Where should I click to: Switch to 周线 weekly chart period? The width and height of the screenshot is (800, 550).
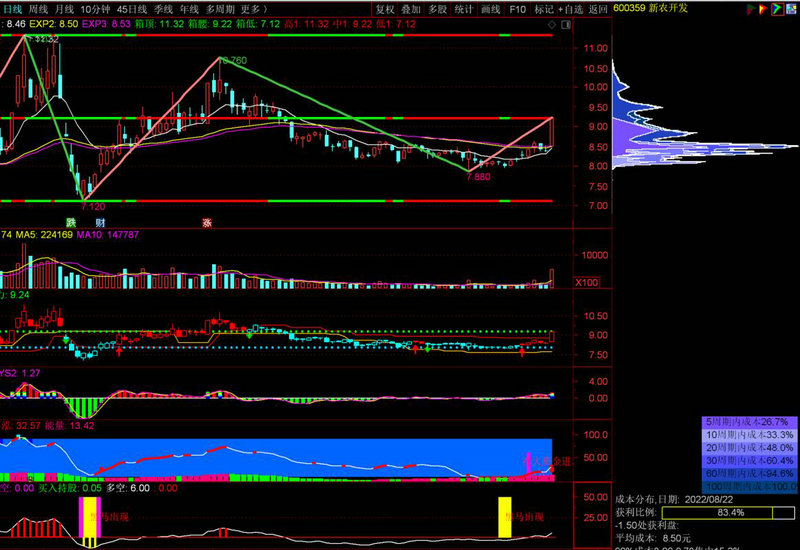click(38, 9)
